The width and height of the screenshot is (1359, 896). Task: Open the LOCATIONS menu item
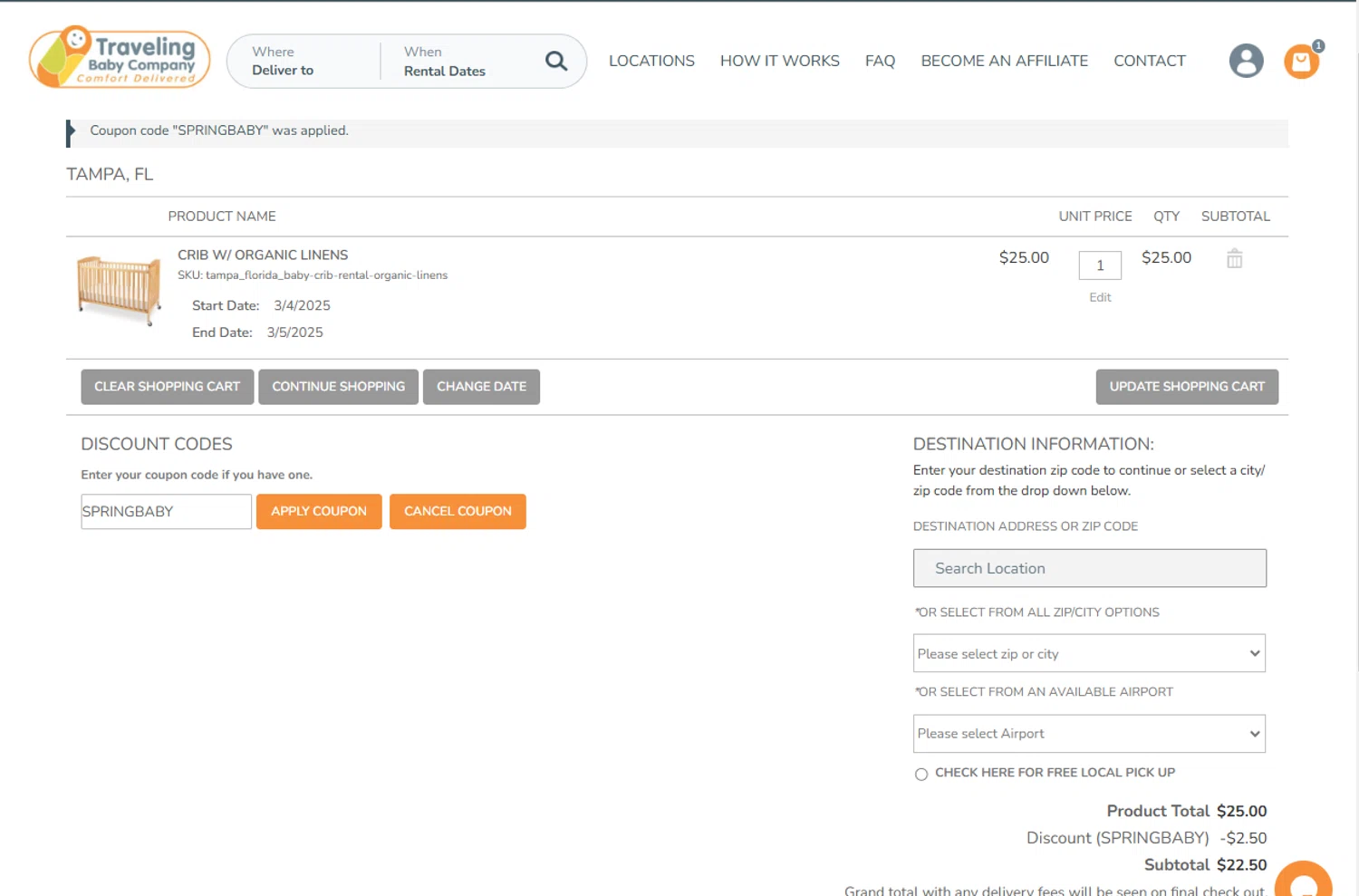pos(651,61)
